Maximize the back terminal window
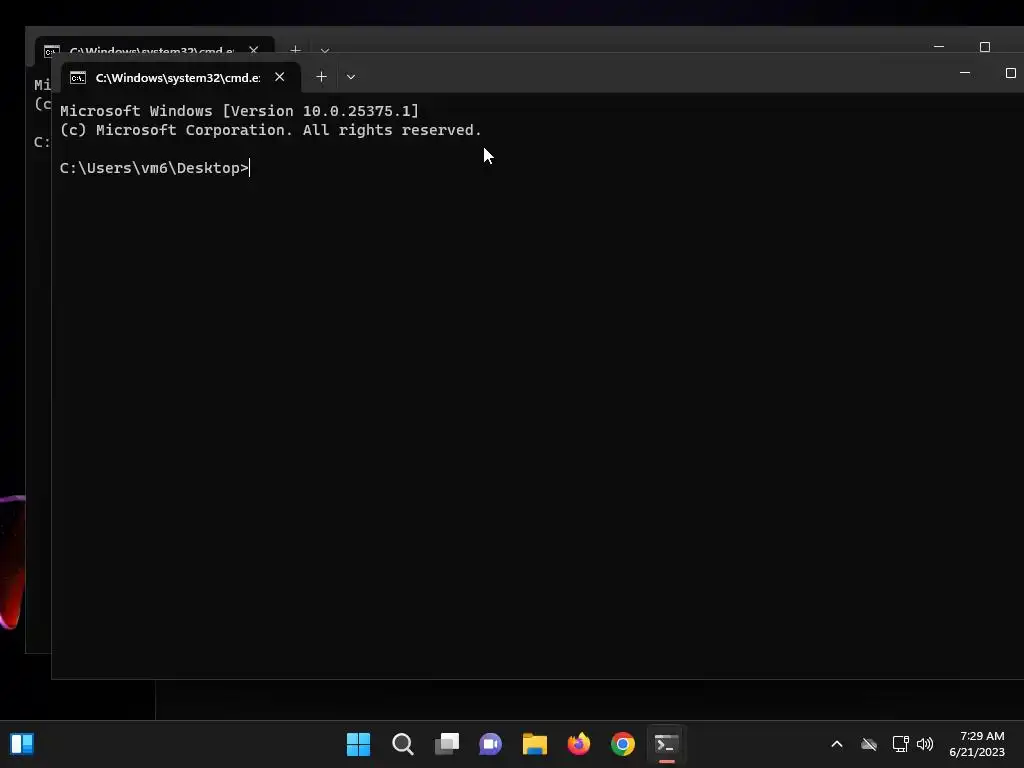Screen dimensions: 1024x768 pos(985,47)
